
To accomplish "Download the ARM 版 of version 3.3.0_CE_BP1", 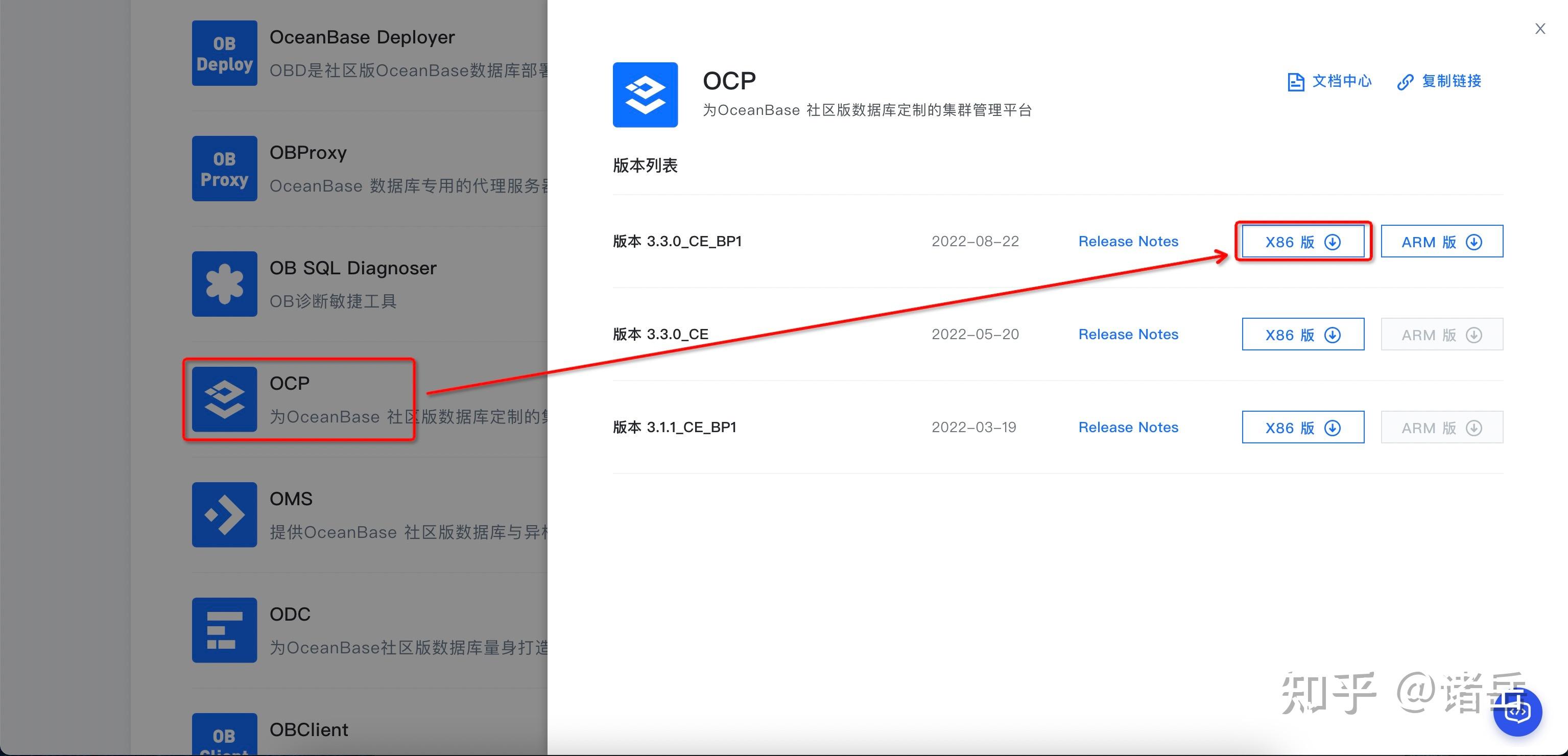I will pos(1441,241).
